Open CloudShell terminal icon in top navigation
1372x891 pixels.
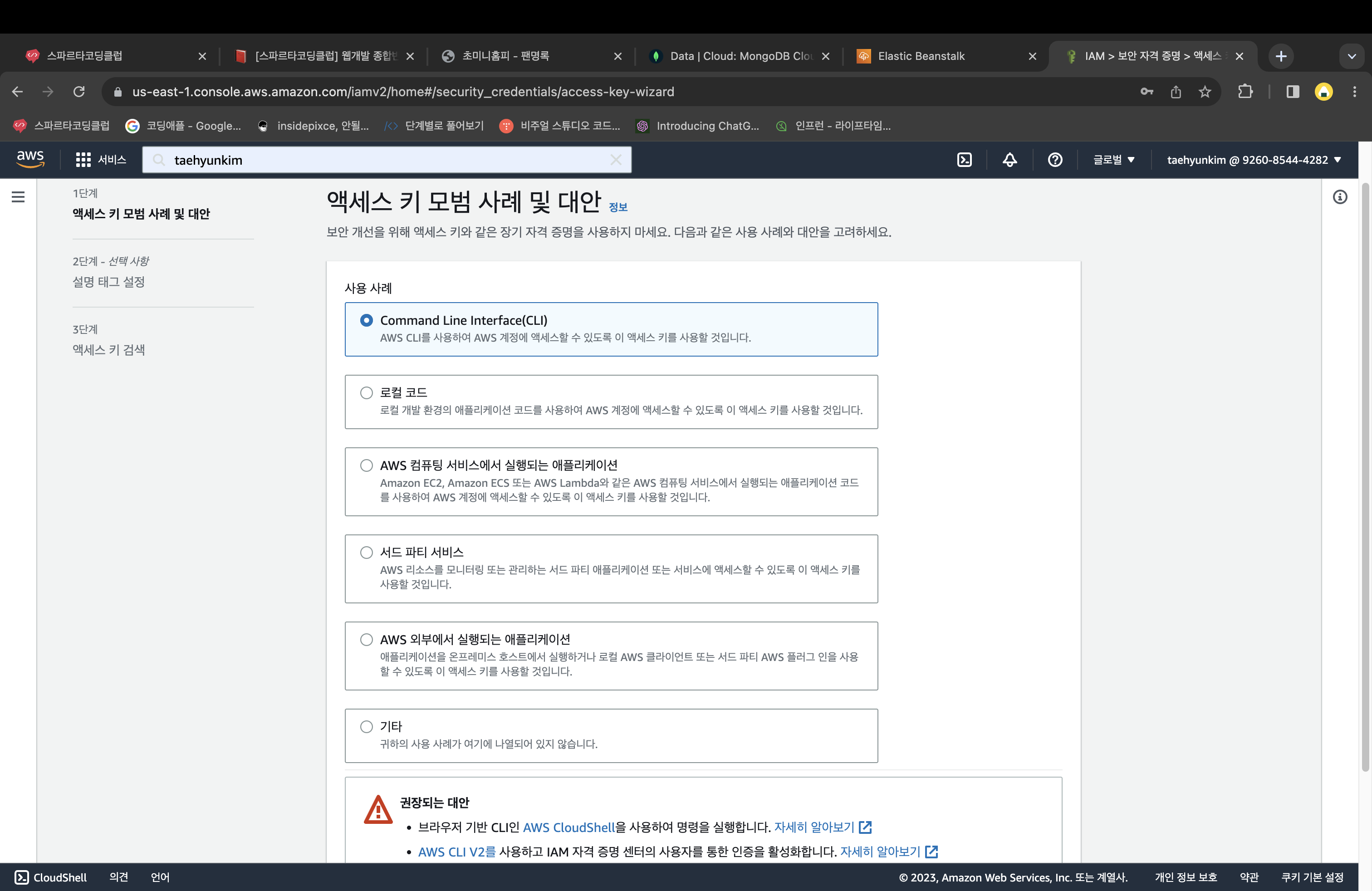(x=965, y=160)
